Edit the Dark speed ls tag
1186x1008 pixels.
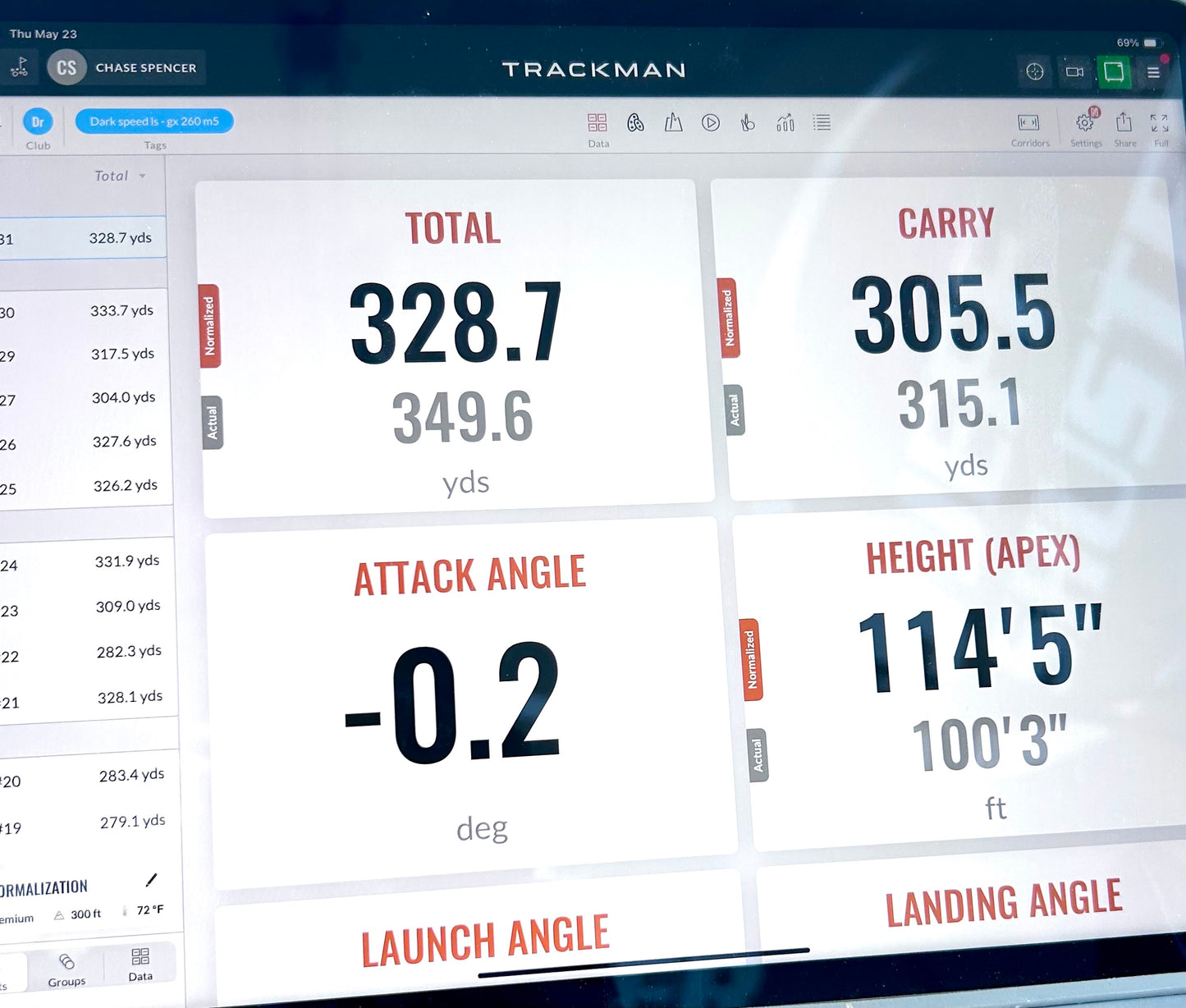[154, 121]
